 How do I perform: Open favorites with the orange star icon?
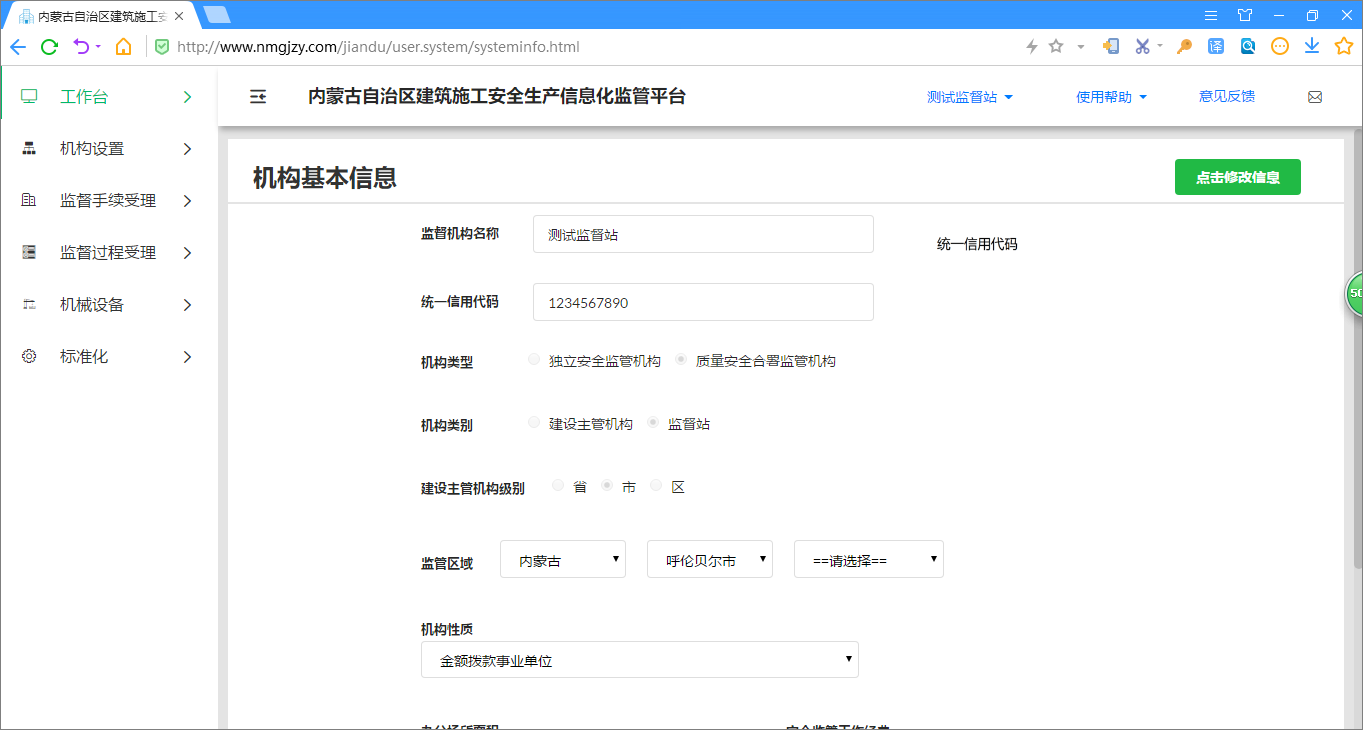tap(1344, 46)
